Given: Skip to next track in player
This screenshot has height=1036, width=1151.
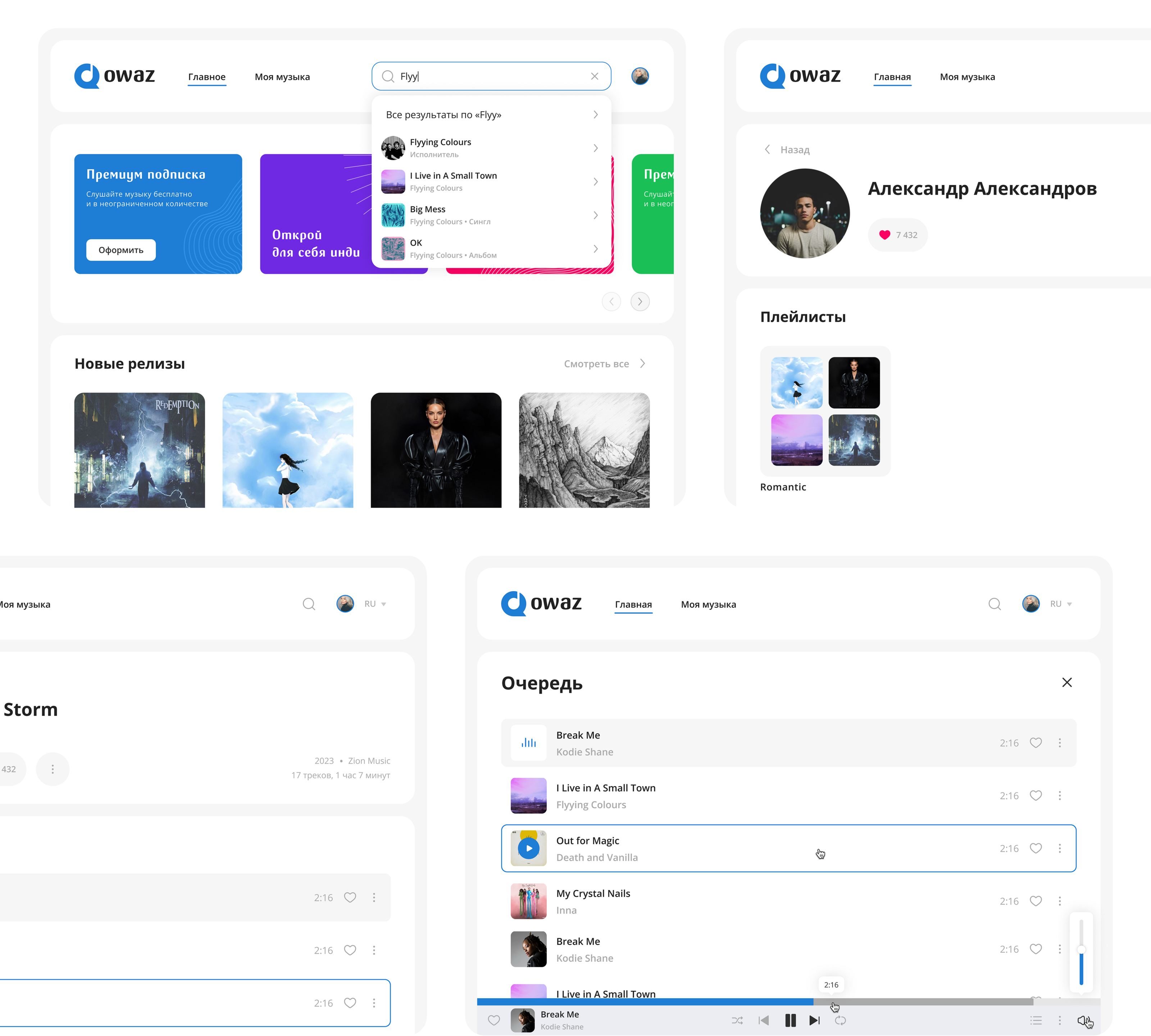Looking at the screenshot, I should point(815,1021).
